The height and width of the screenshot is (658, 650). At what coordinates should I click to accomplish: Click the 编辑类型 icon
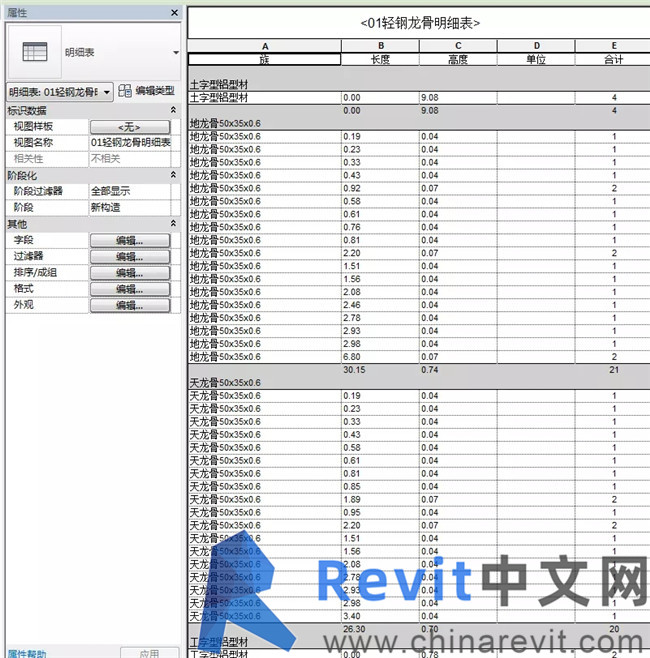125,91
